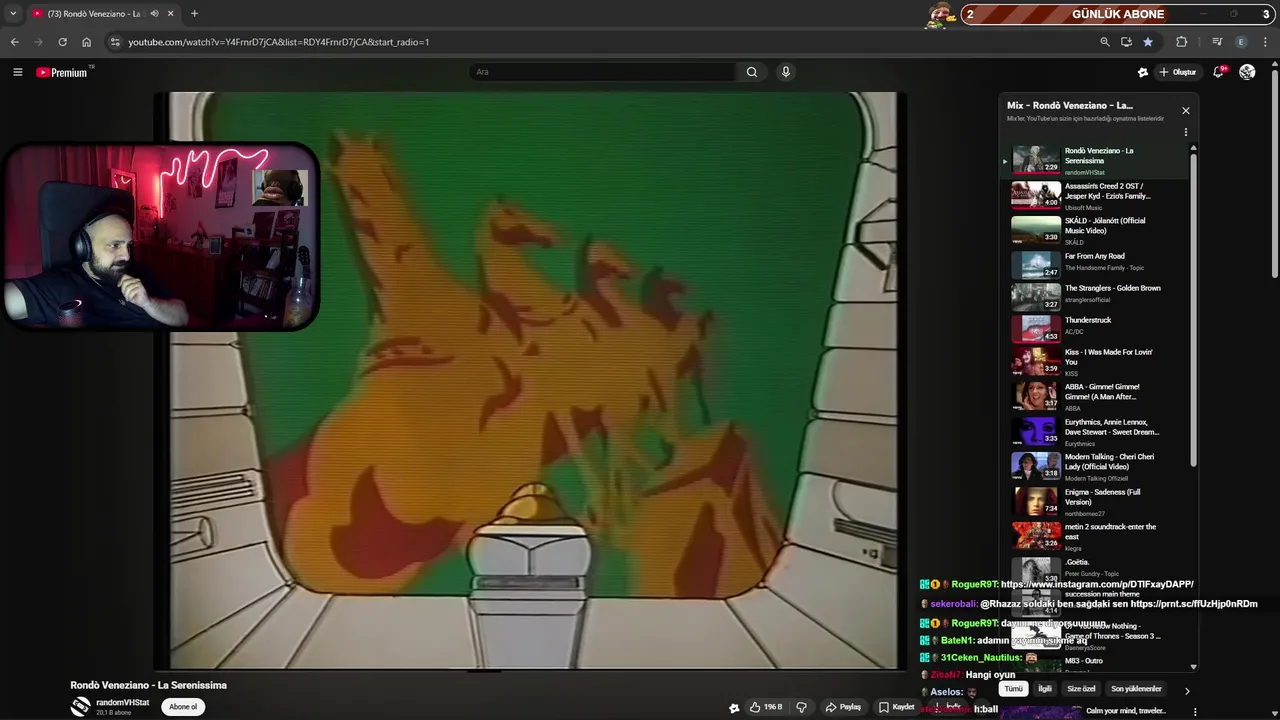Open options for Calm your mind video
This screenshot has height=720, width=1280.
click(1194, 712)
